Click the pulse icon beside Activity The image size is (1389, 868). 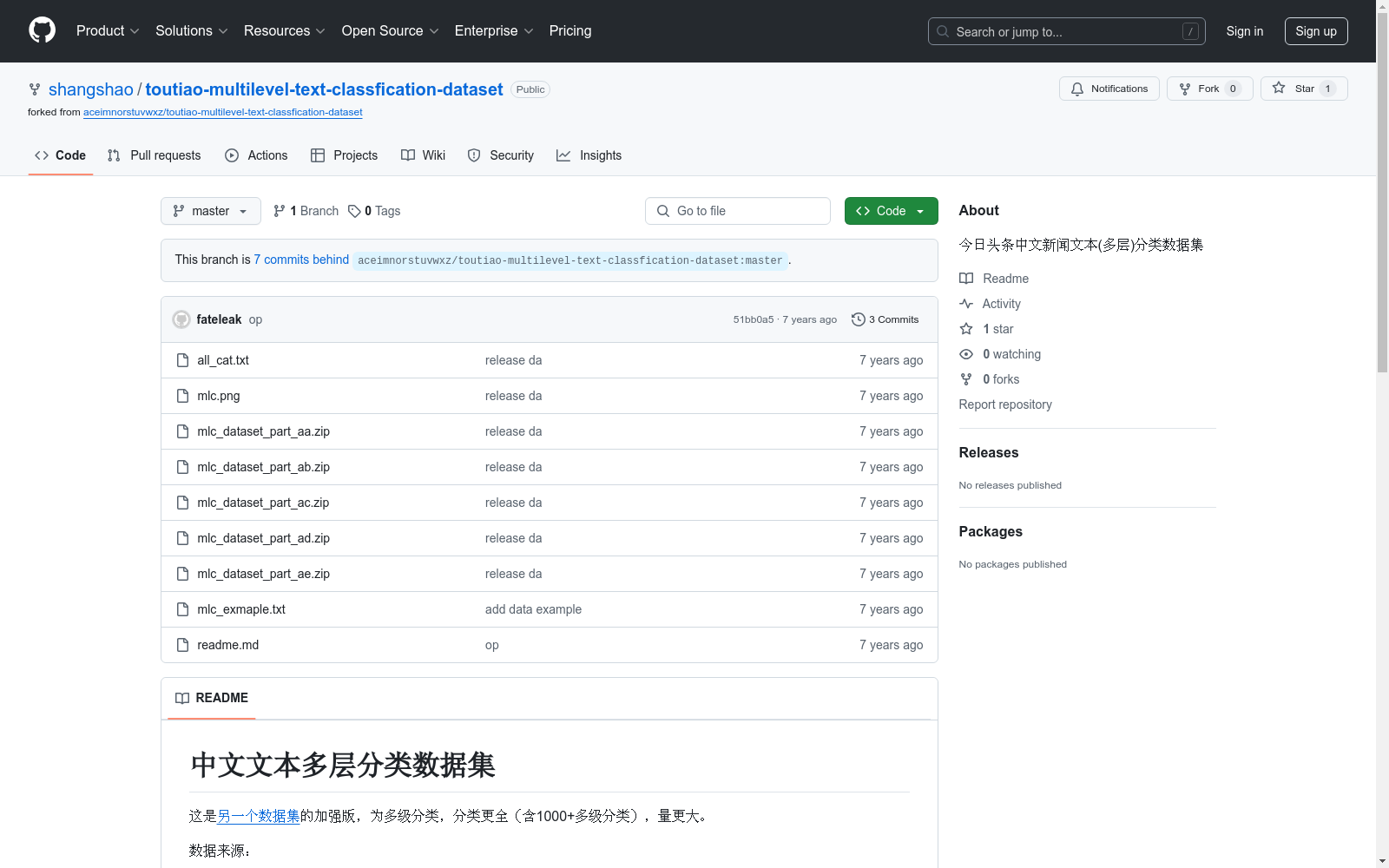click(x=966, y=304)
